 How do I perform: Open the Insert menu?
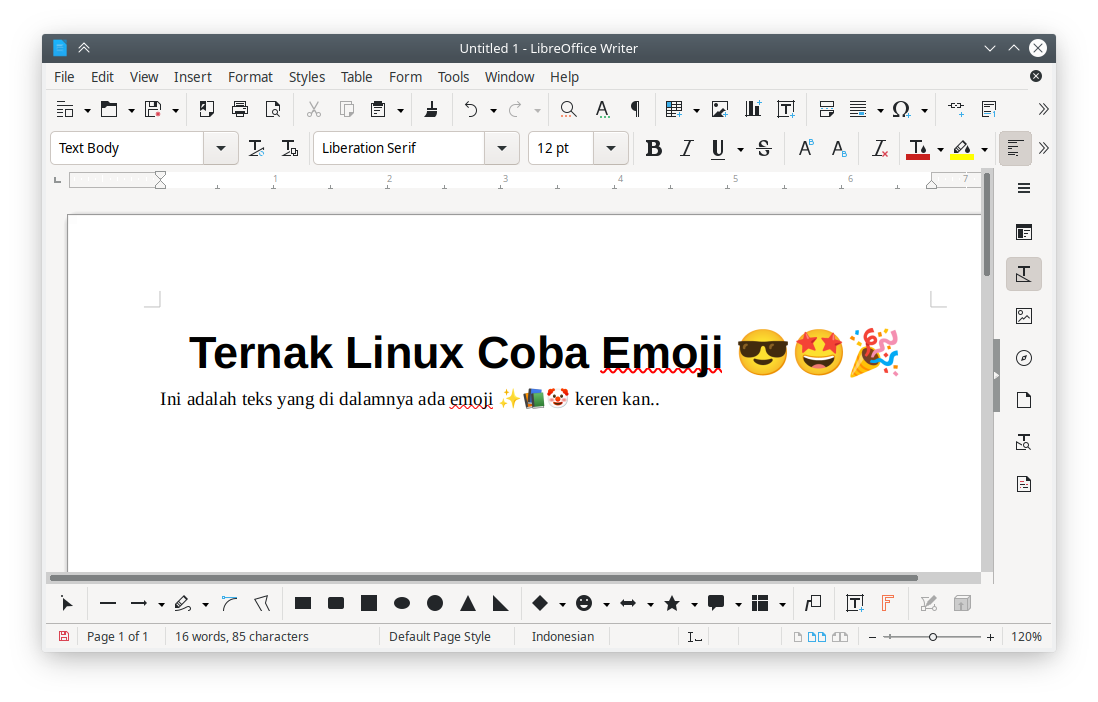pyautogui.click(x=192, y=76)
